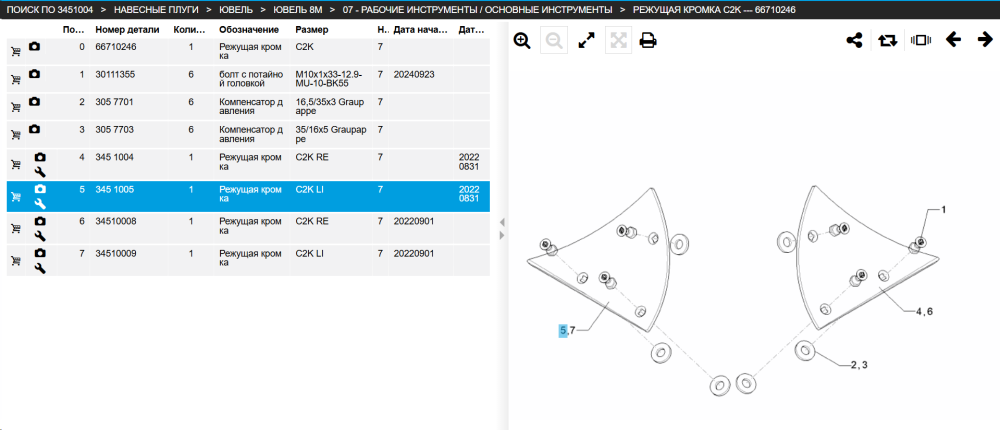Open ЮВЕЛЬ 8М breadcrumb
The height and width of the screenshot is (430, 1000).
pos(298,10)
